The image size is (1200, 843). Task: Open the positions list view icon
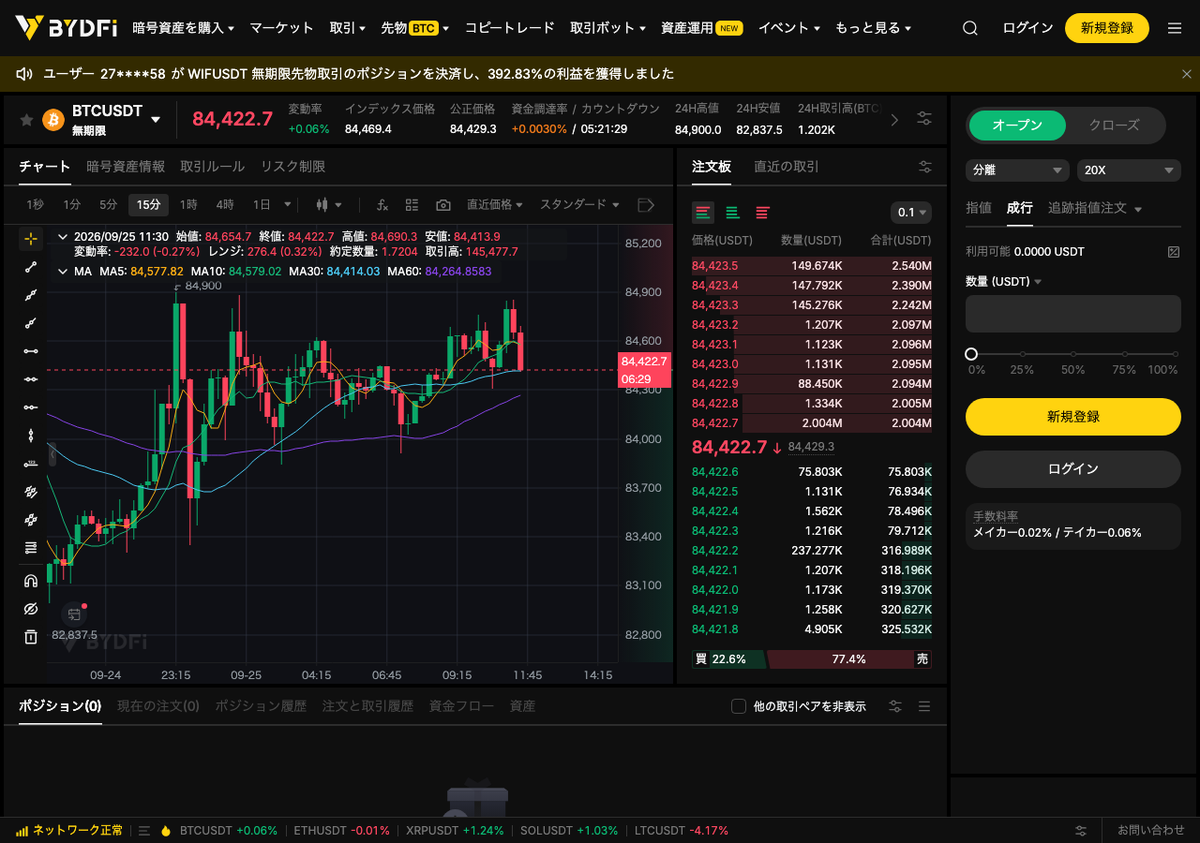[925, 706]
